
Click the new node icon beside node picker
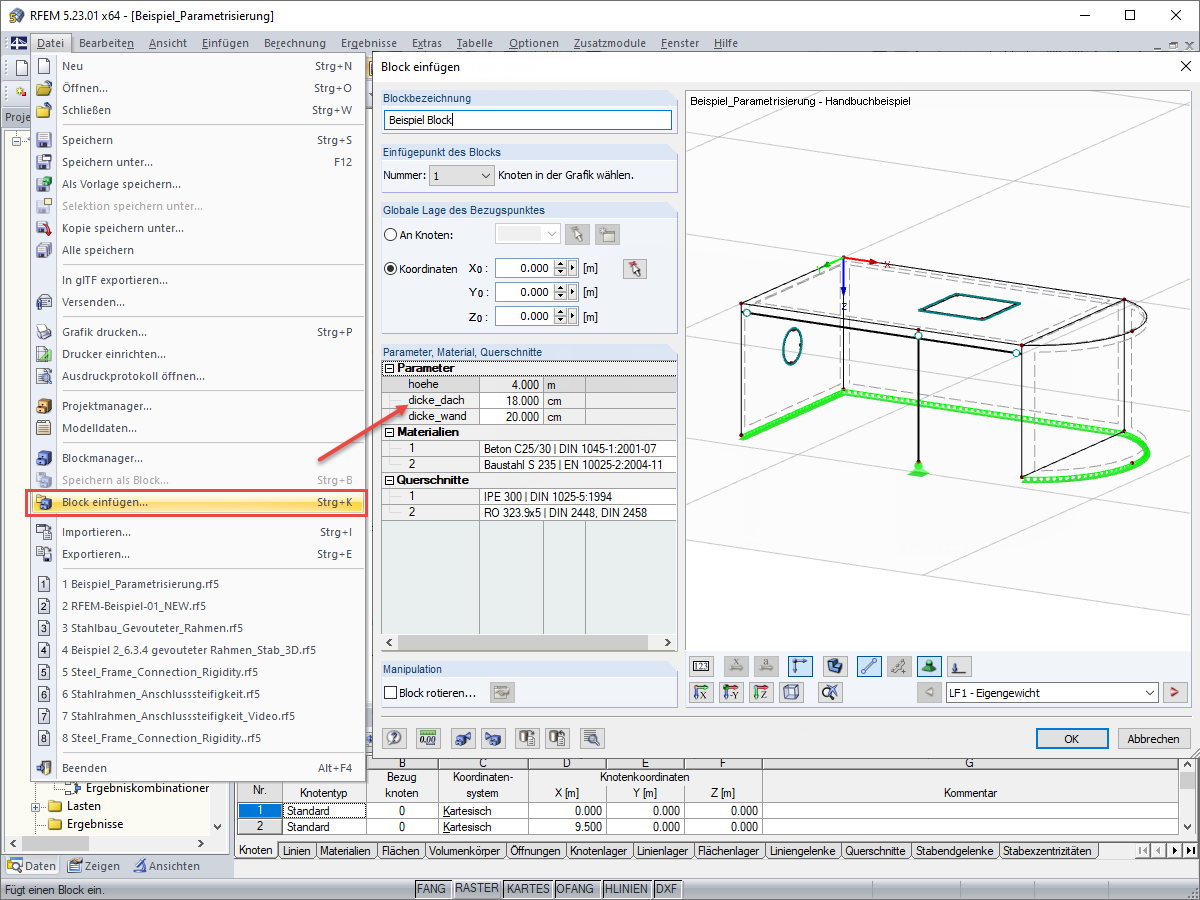(x=608, y=235)
